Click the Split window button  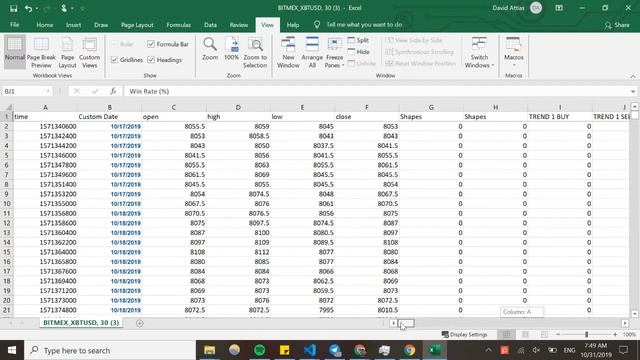[x=358, y=40]
